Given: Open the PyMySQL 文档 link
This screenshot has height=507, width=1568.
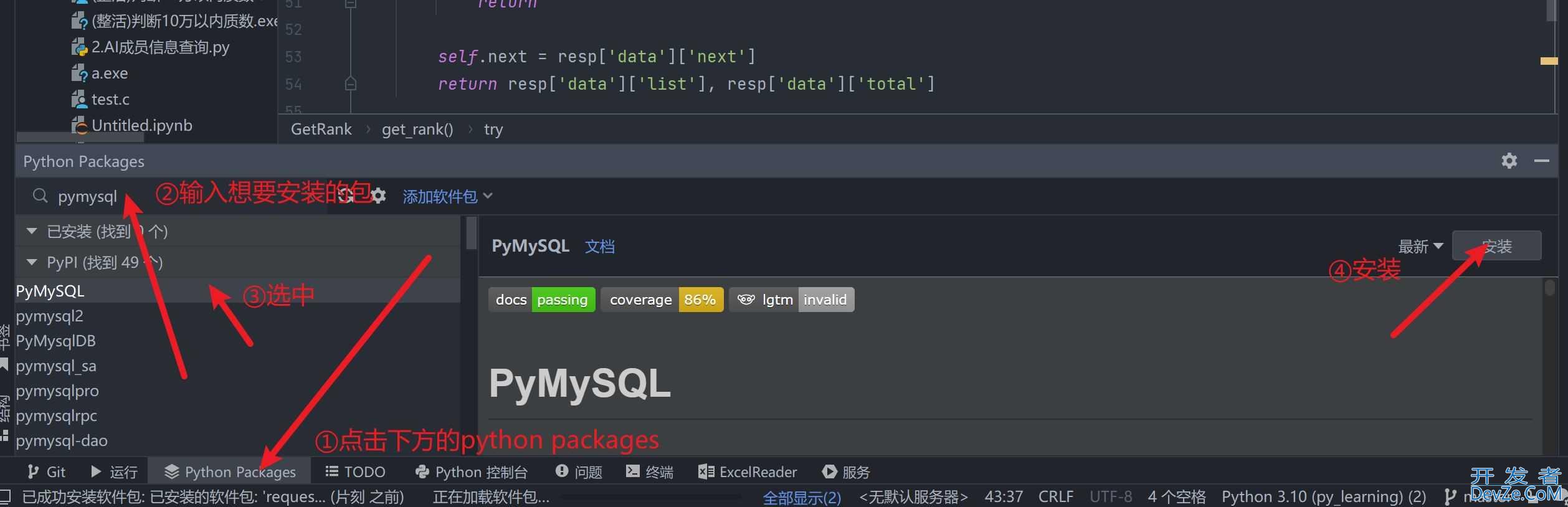Looking at the screenshot, I should pos(599,247).
